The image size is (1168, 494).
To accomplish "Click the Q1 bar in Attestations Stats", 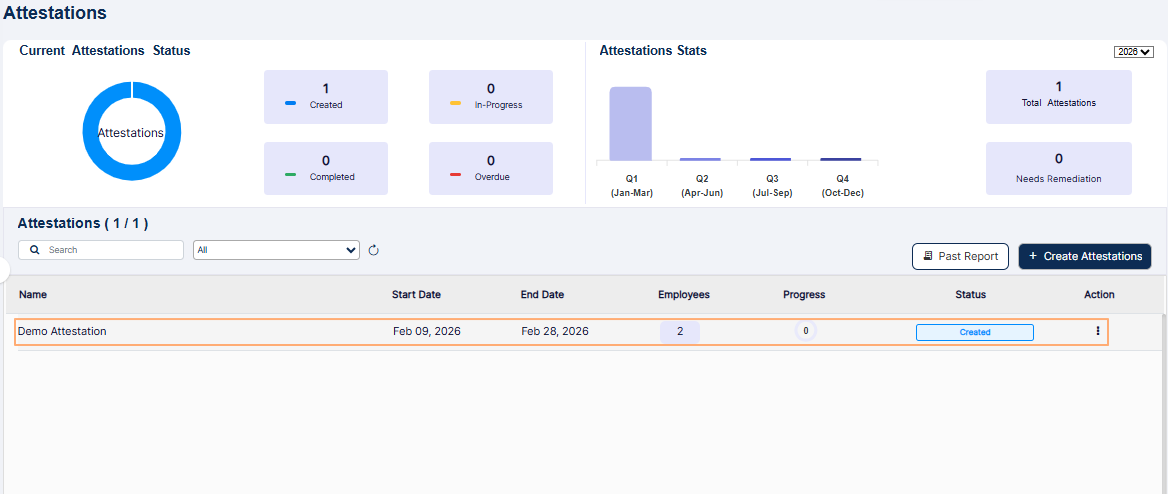I will point(630,124).
